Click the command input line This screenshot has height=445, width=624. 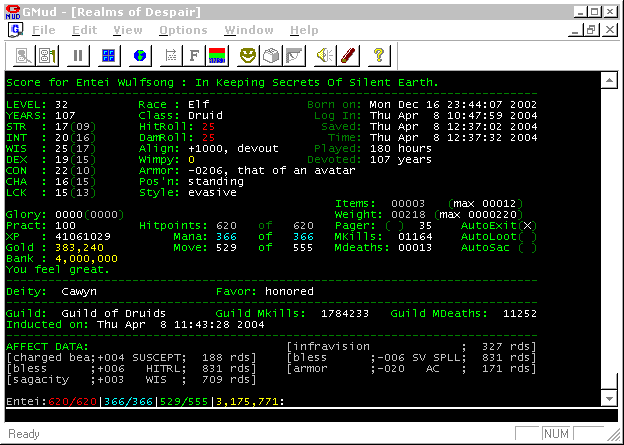coord(312,415)
